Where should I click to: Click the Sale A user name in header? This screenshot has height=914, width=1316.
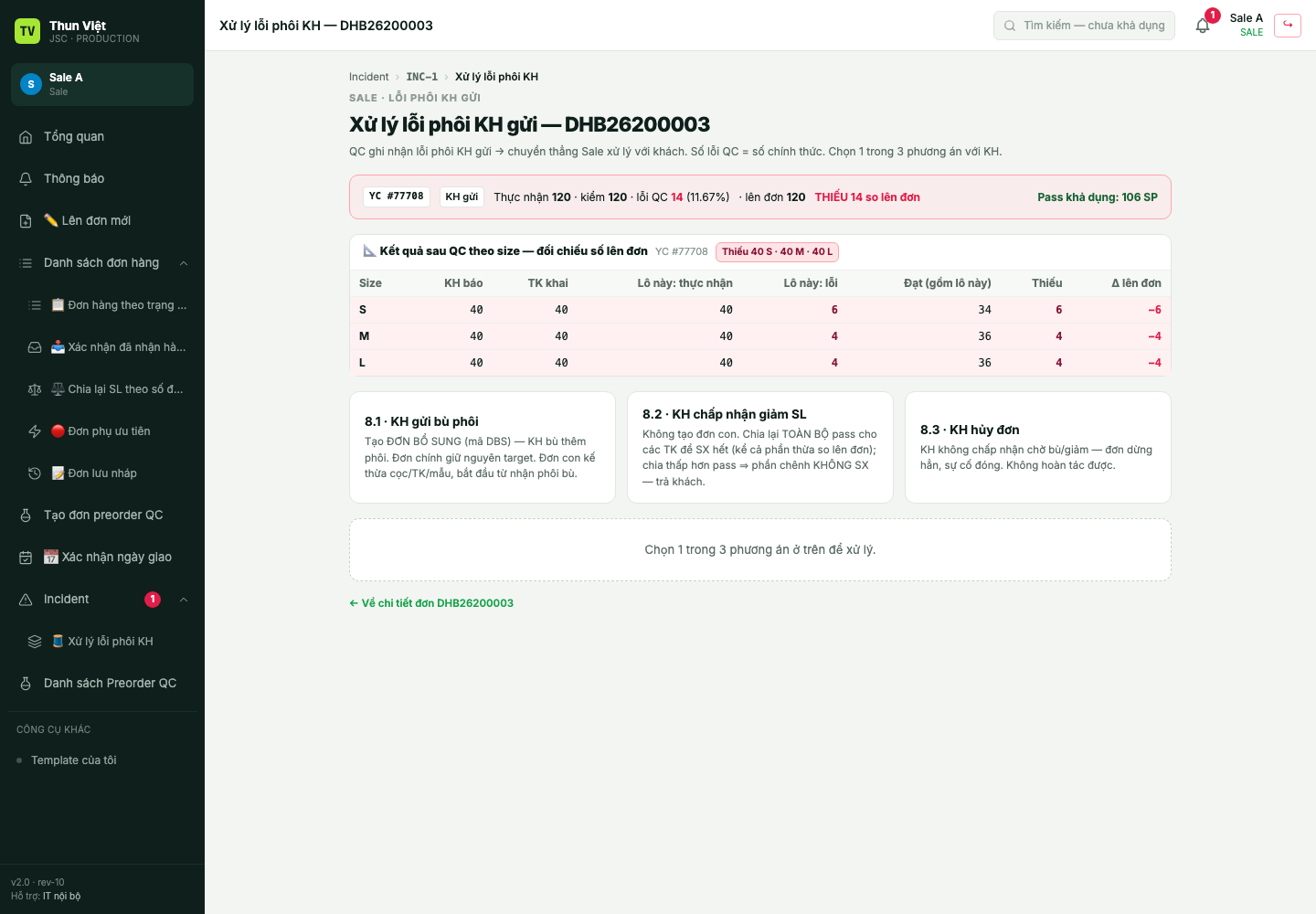pos(1247,18)
